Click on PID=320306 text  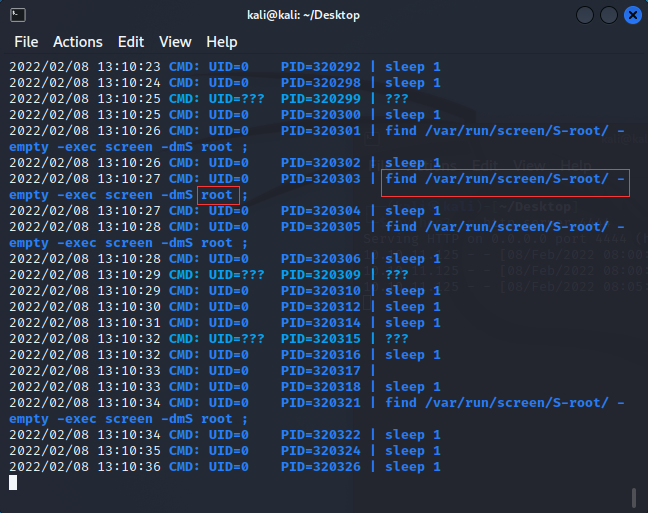320,259
